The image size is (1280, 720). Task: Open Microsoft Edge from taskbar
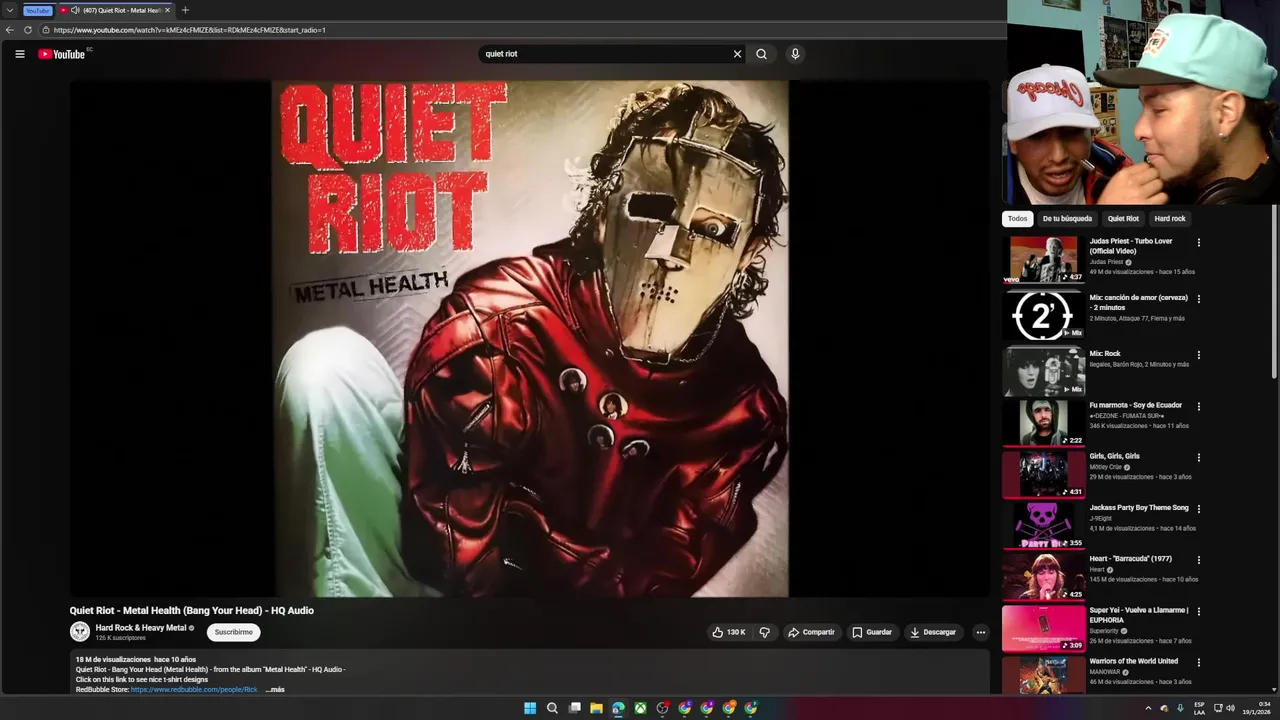pos(618,708)
